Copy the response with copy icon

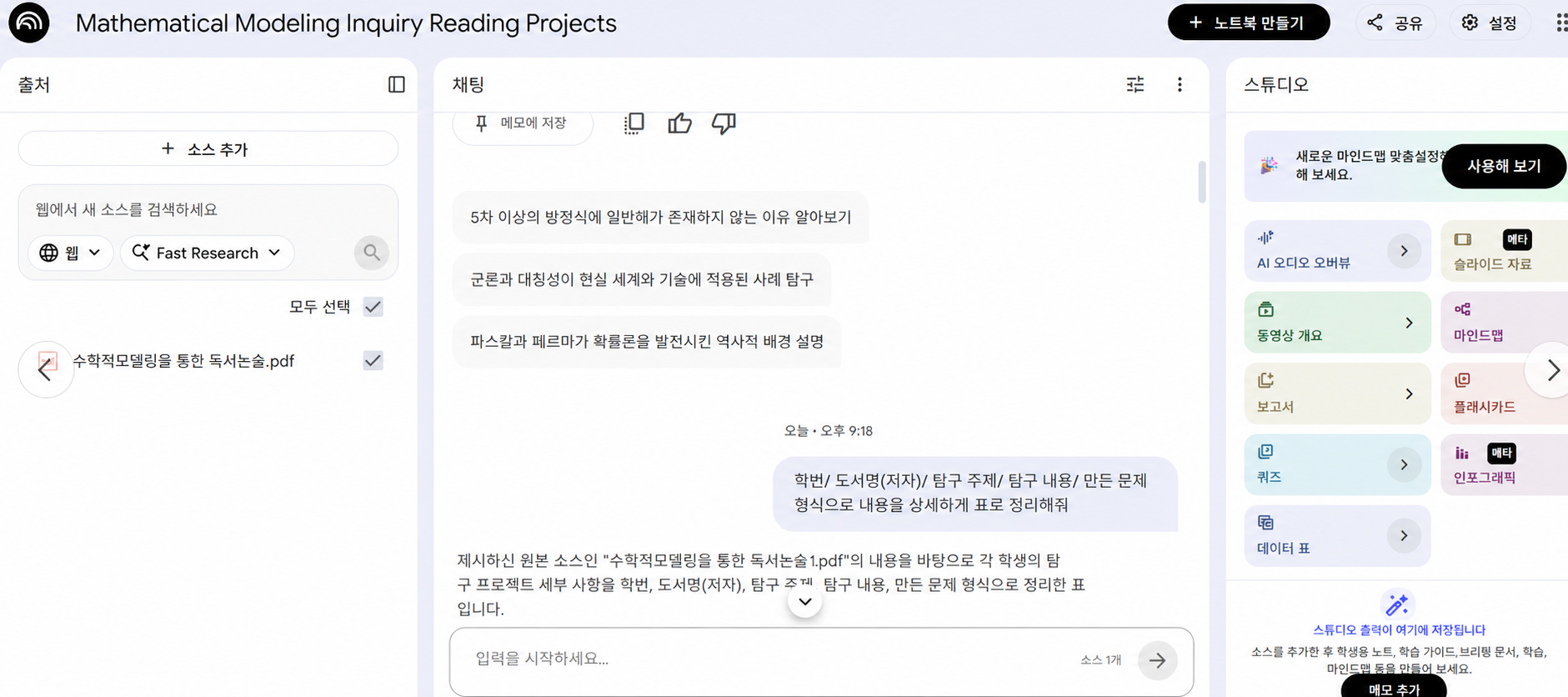pyautogui.click(x=634, y=123)
